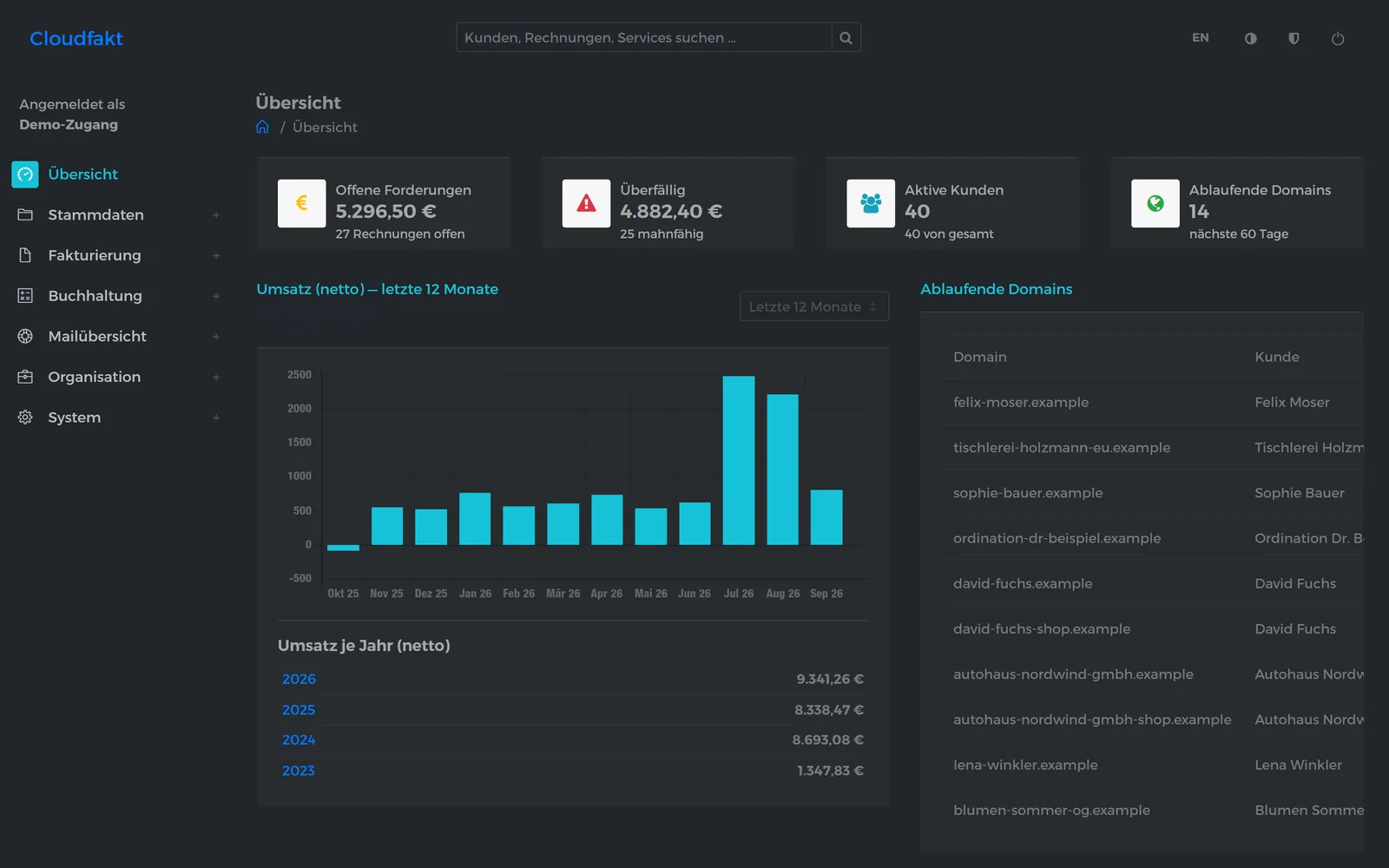This screenshot has width=1389, height=868.
Task: Click the Stammdaten folder icon
Action: coord(25,214)
